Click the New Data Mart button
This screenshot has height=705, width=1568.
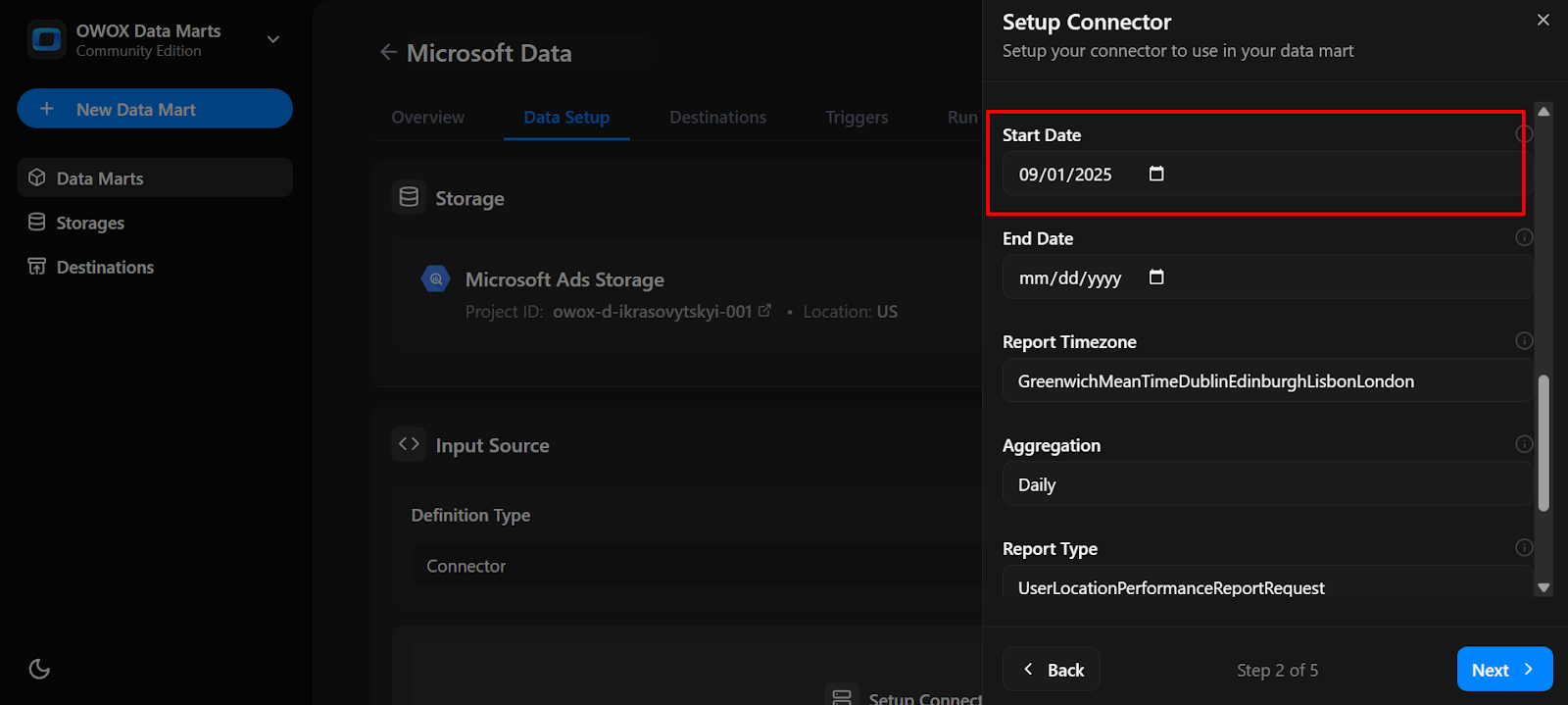155,109
